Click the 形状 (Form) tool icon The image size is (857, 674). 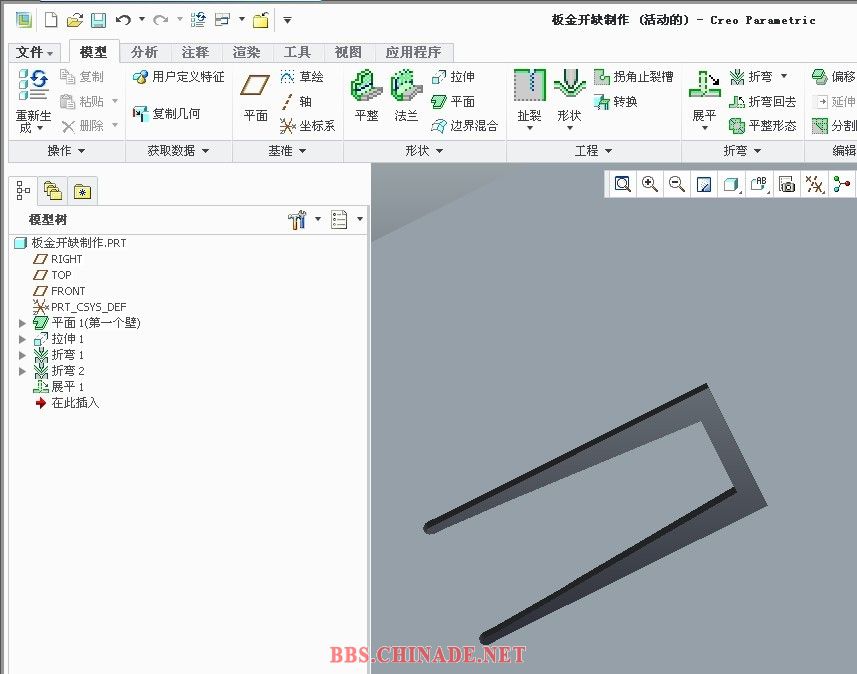point(570,86)
